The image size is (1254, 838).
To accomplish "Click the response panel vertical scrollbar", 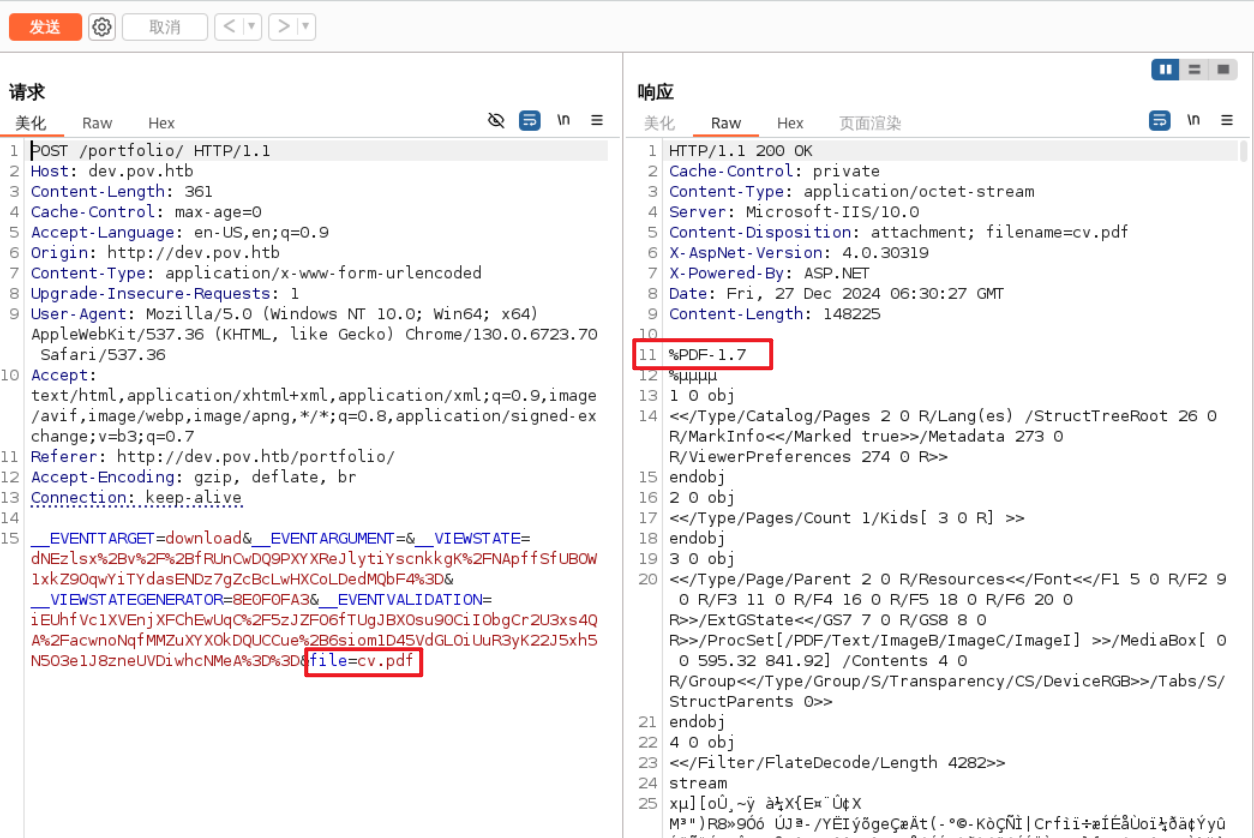I will tap(1244, 151).
